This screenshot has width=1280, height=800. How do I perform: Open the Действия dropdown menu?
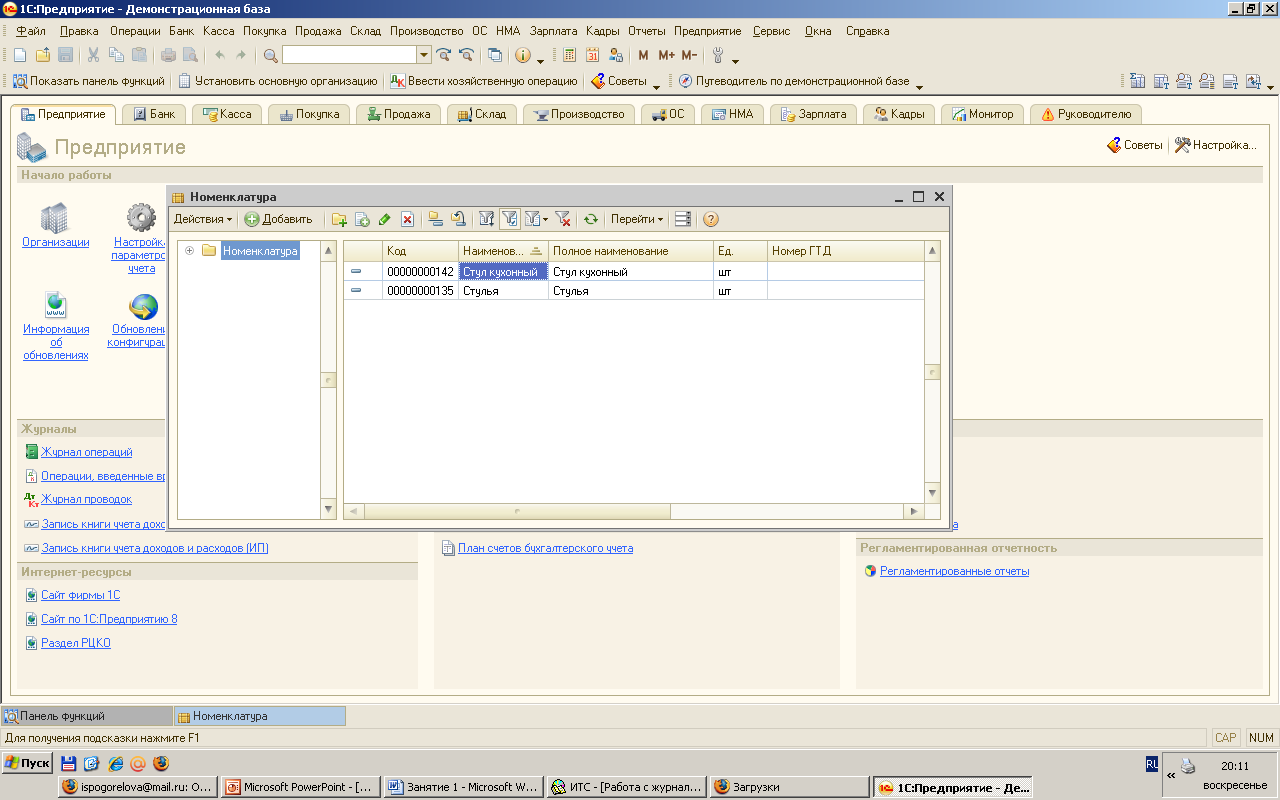(203, 219)
